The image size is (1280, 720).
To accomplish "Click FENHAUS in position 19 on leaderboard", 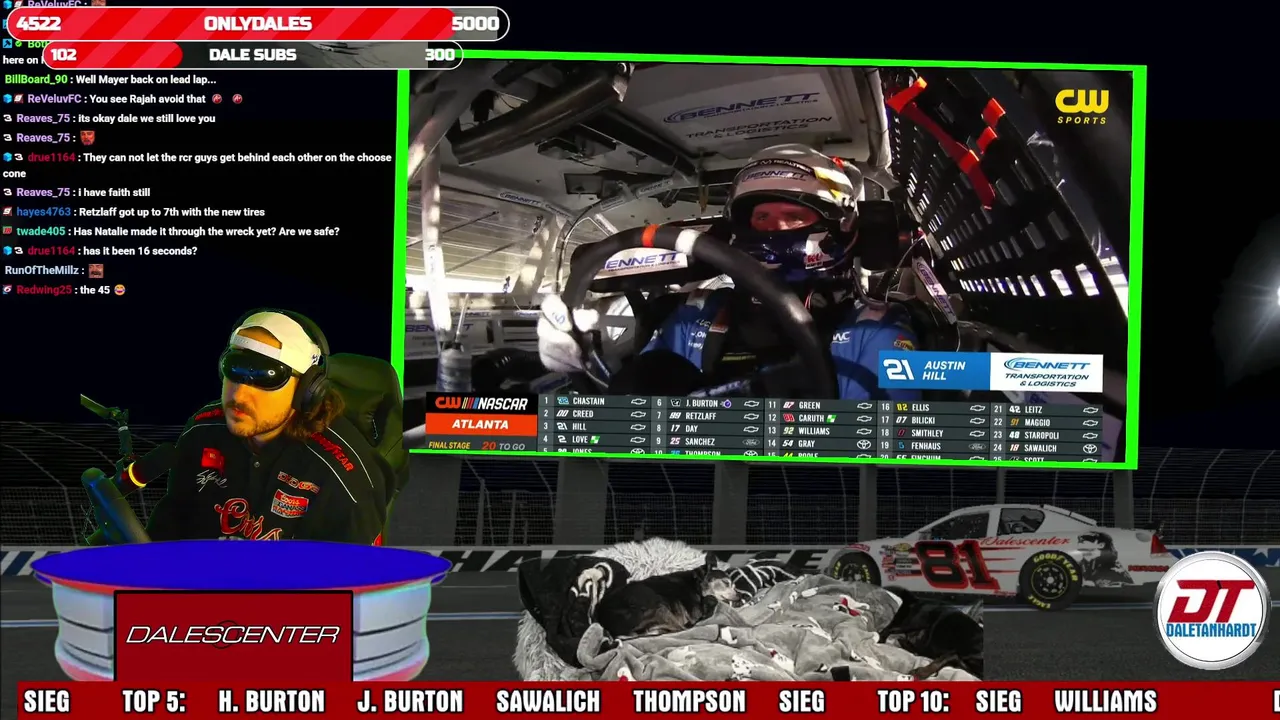I will pos(926,446).
